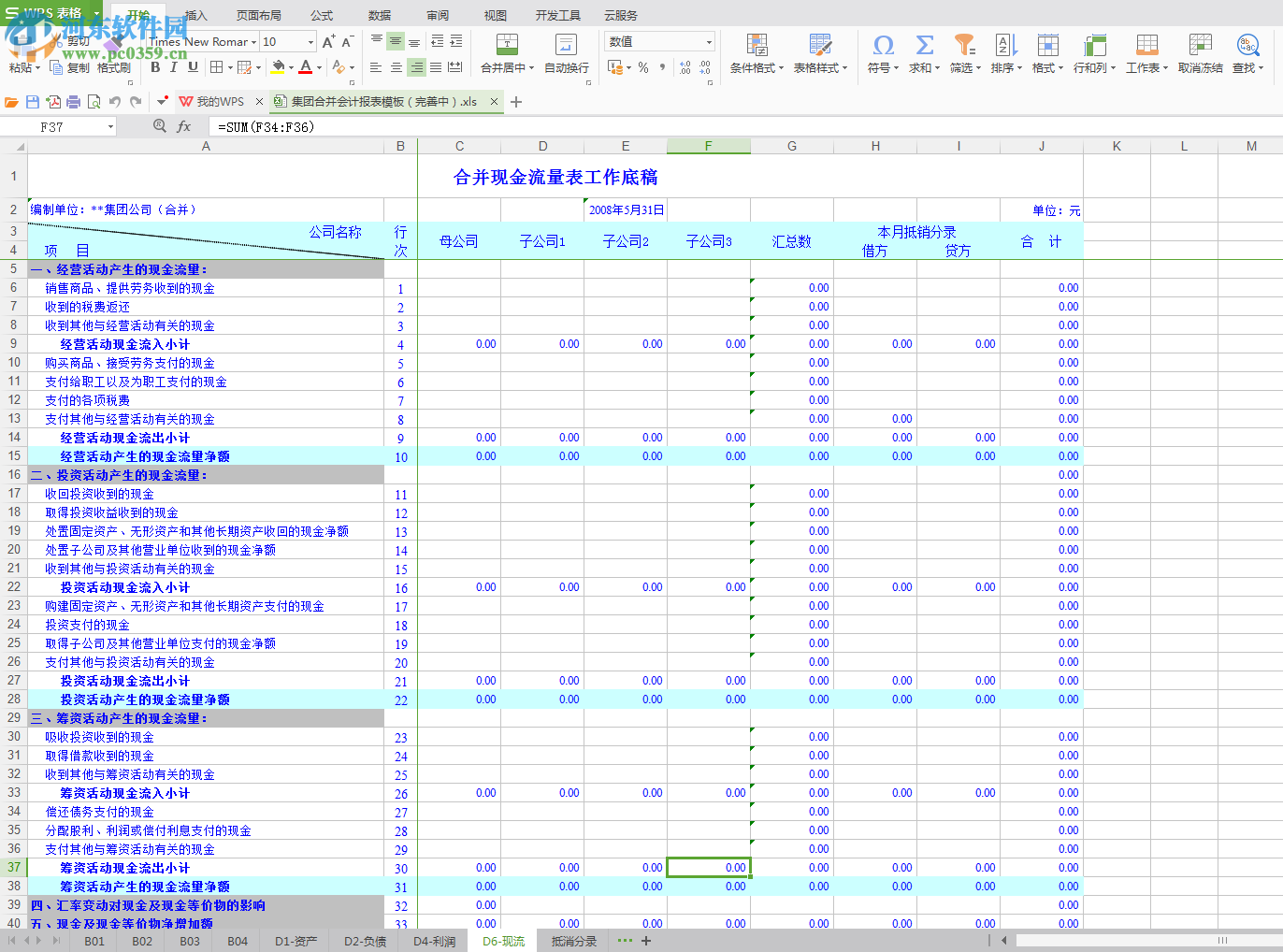Toggle align text left
1283x952 pixels.
(376, 67)
